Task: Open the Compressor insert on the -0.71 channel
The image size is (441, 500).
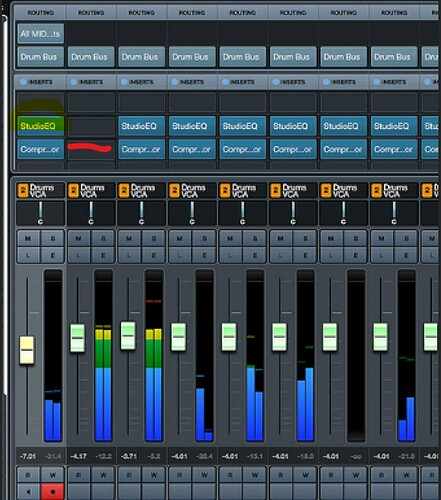Action: coord(142,149)
